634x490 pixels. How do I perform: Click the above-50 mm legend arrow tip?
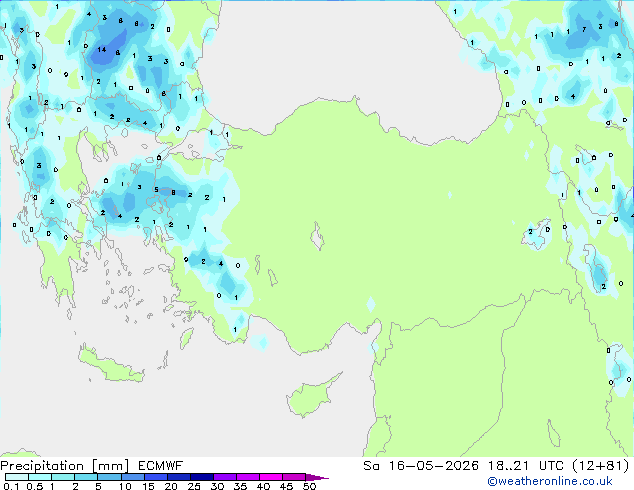point(317,477)
